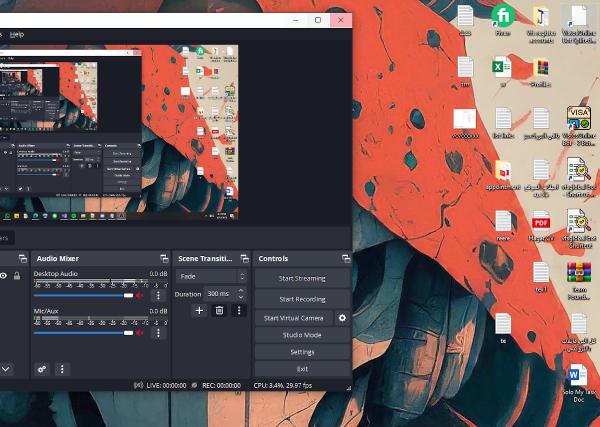Open advanced audio properties gears icon
Screen dimensions: 600x427
tap(42, 369)
